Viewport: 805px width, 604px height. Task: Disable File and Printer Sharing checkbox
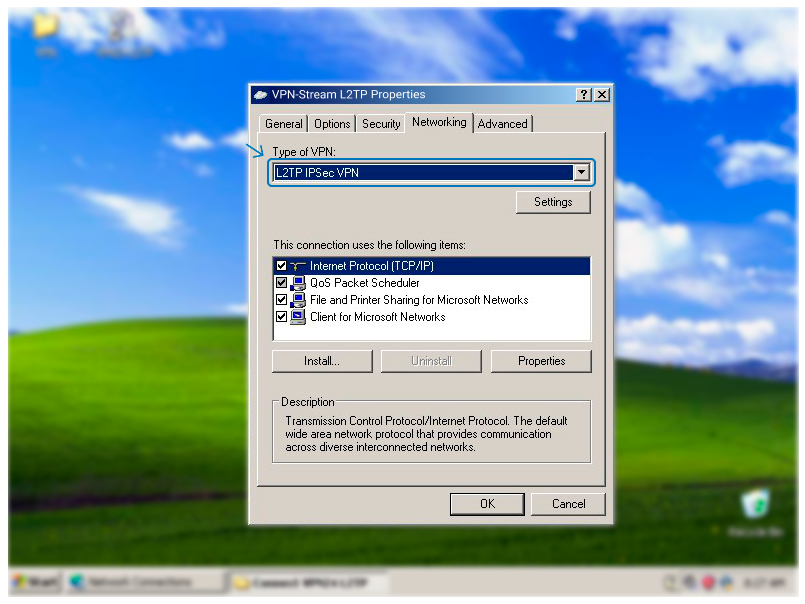coord(281,299)
